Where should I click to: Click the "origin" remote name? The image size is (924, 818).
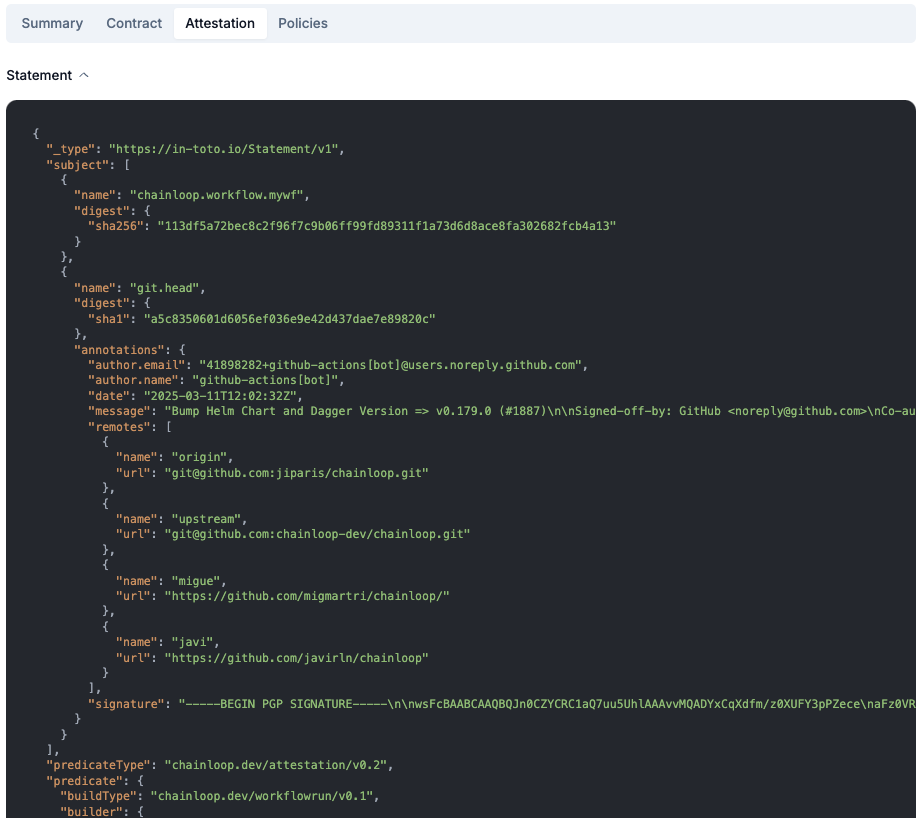click(199, 457)
